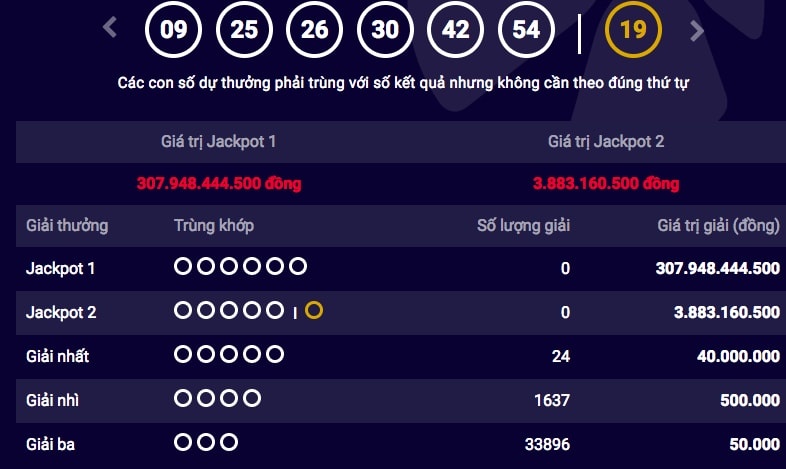The width and height of the screenshot is (786, 469).
Task: Click the Jackpot 2 prize row label
Action: coord(60,312)
